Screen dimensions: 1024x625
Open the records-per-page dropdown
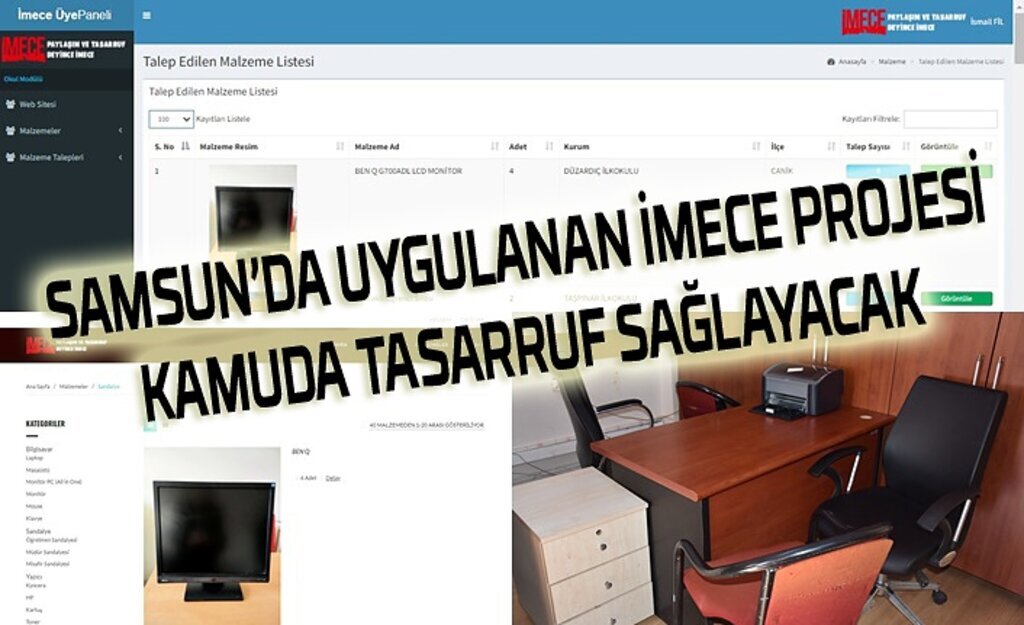point(171,119)
